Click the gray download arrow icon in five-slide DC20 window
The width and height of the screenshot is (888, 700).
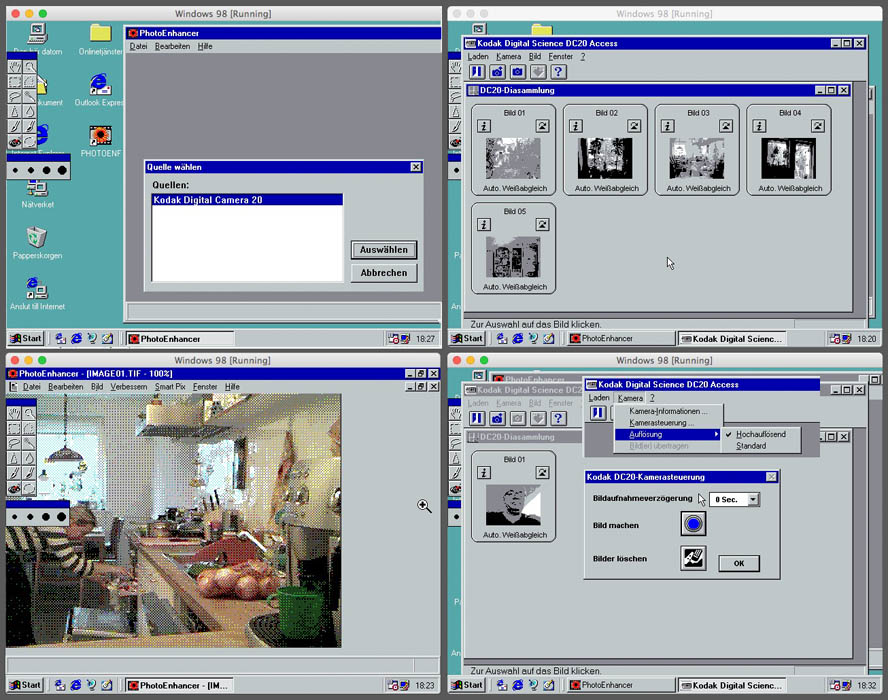tap(538, 72)
